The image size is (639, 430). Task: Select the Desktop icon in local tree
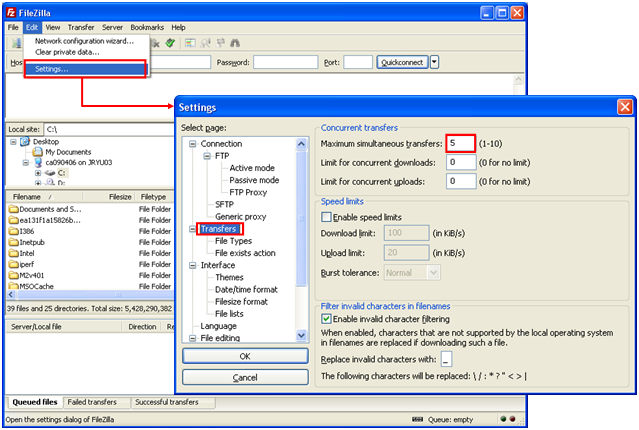24,142
